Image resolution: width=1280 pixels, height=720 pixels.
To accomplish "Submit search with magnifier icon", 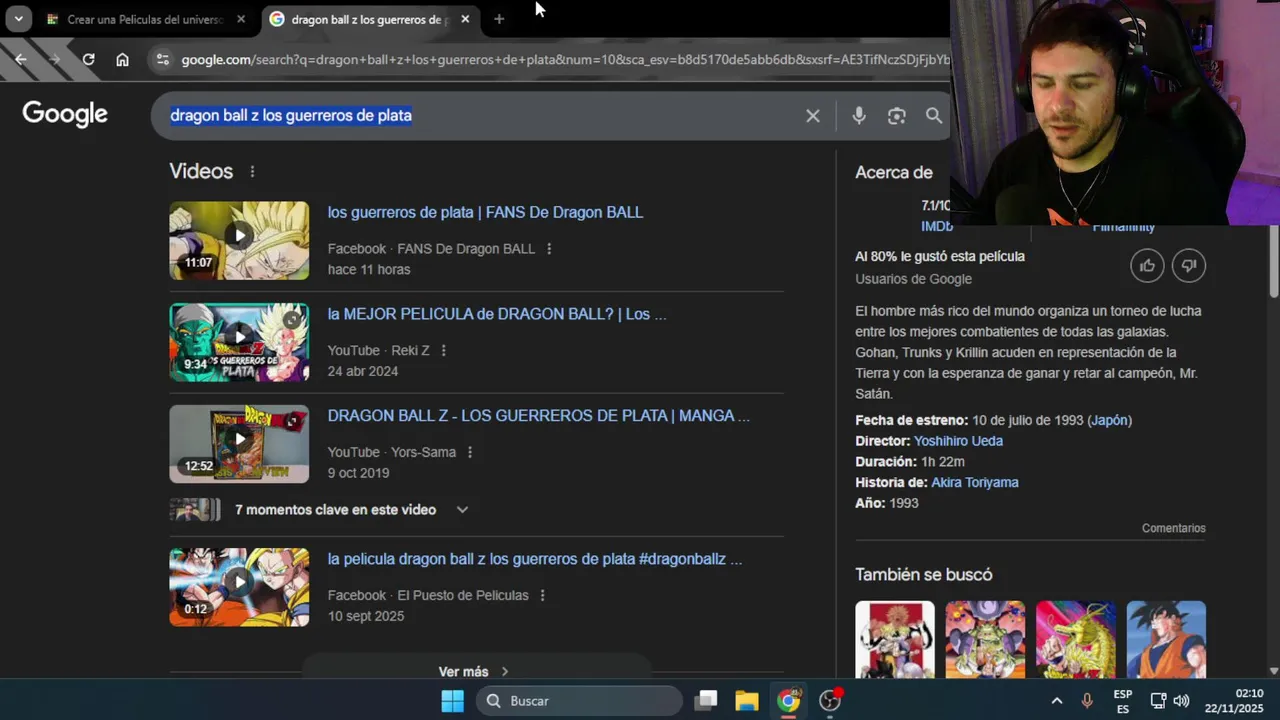I will (x=934, y=116).
